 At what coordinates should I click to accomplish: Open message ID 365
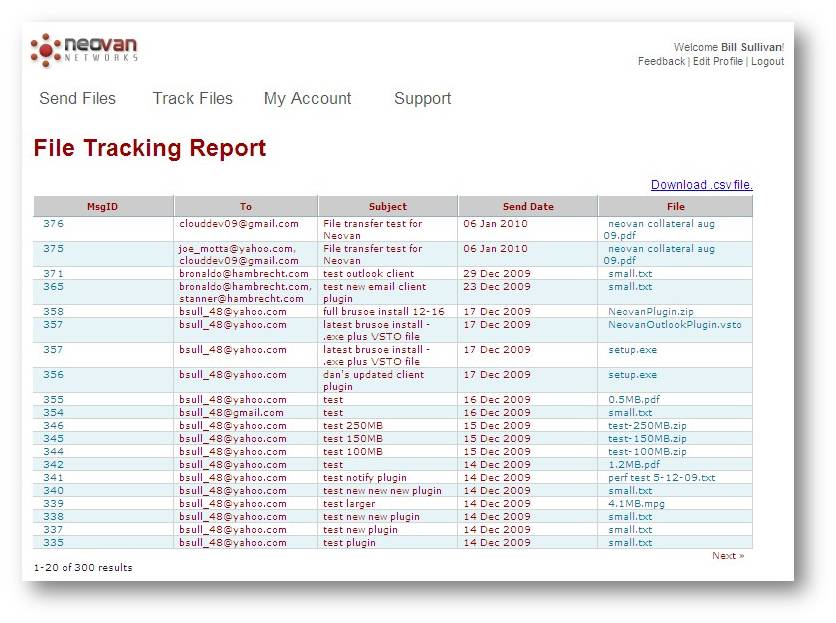point(53,286)
